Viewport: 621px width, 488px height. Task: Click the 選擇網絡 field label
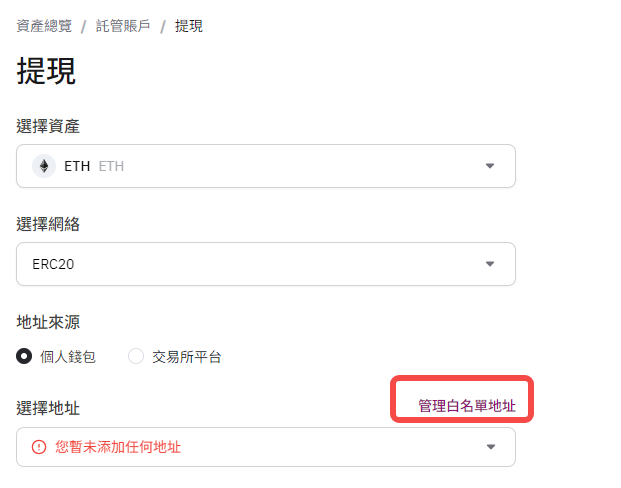(x=48, y=224)
